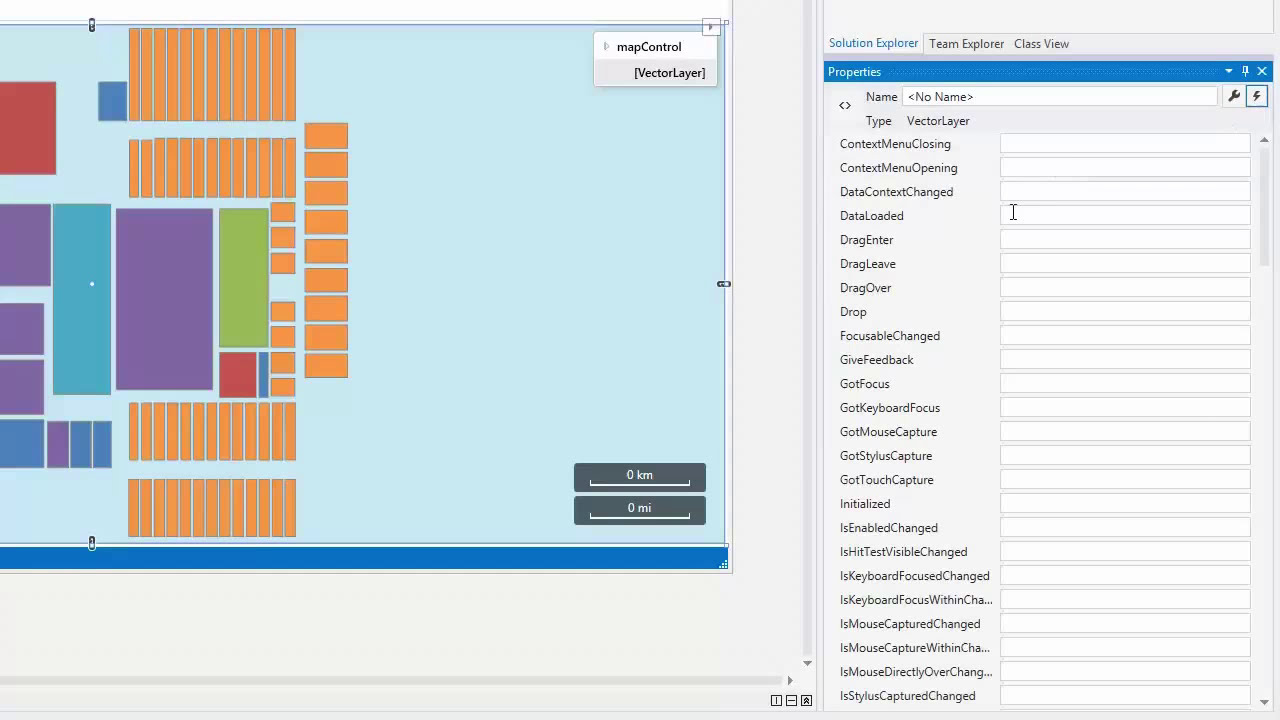
Task: Click the teal vertical rectangle on map
Action: click(x=82, y=299)
